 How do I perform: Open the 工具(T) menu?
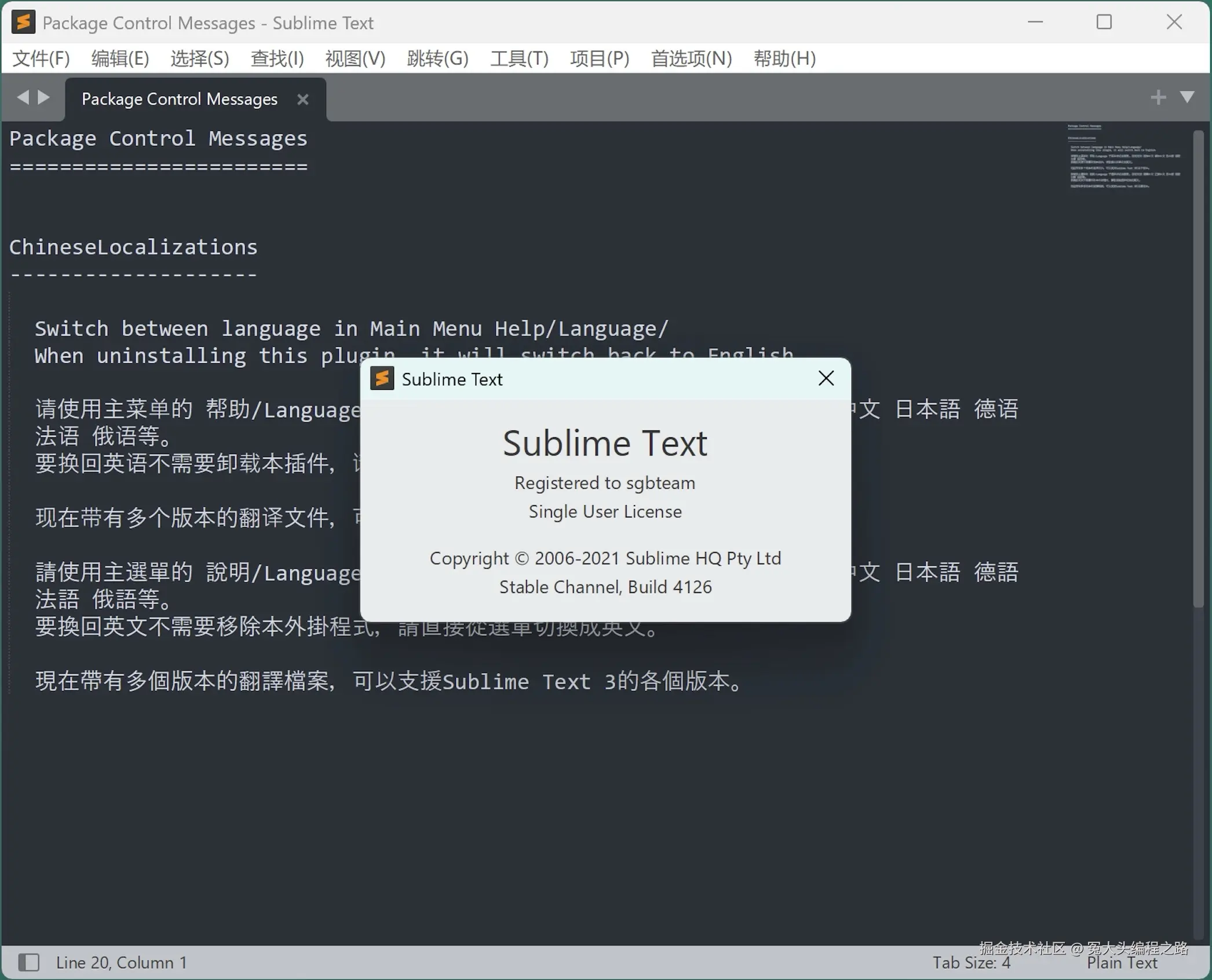[x=519, y=58]
